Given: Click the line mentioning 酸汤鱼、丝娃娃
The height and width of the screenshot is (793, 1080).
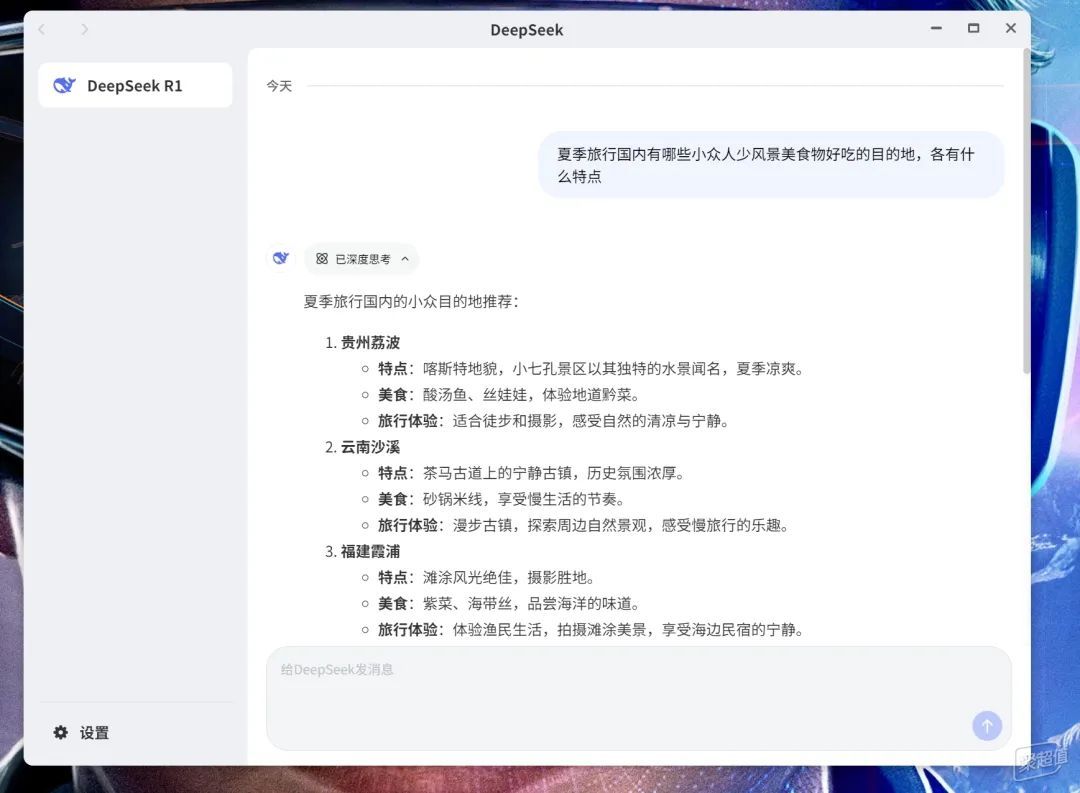Looking at the screenshot, I should click(x=508, y=395).
